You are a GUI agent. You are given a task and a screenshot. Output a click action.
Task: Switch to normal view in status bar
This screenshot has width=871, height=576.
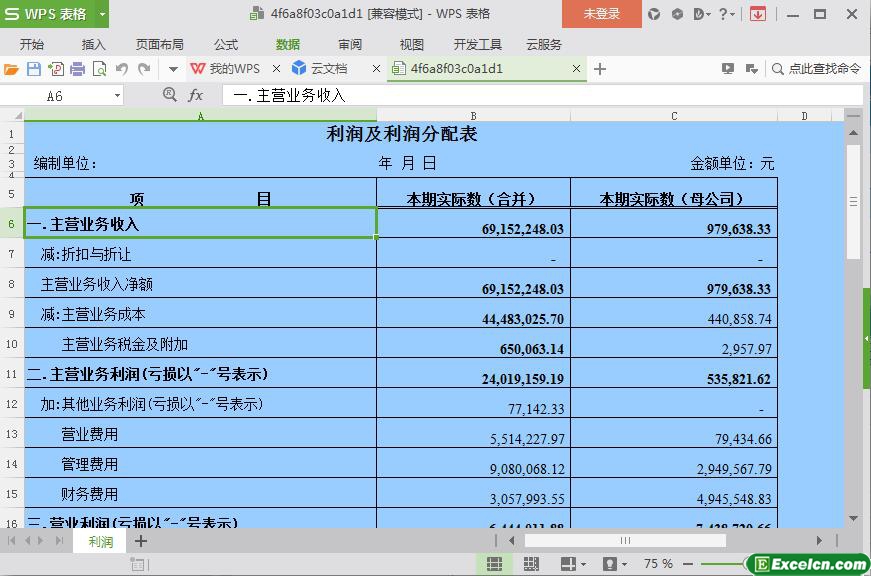(x=494, y=564)
